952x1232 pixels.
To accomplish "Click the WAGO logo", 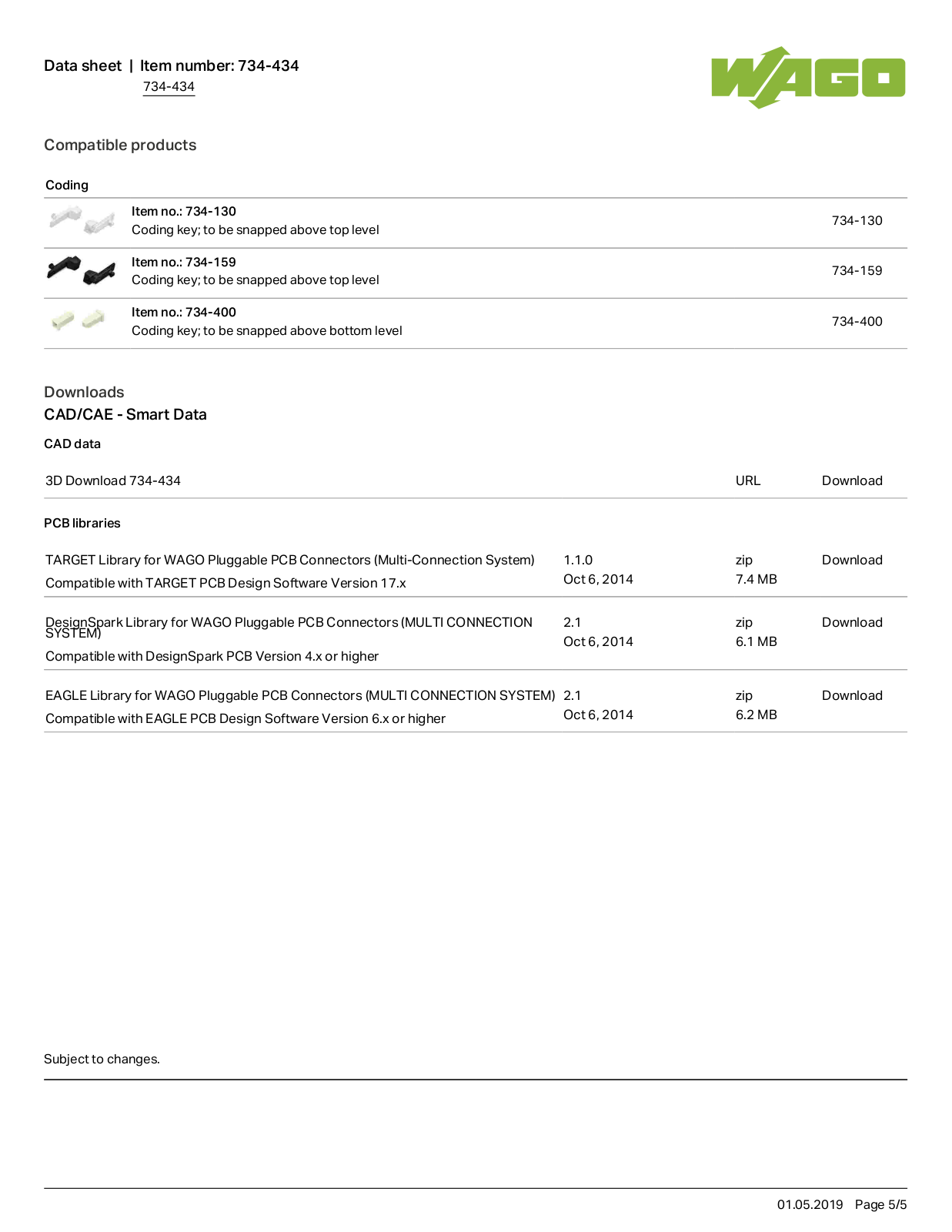I will click(x=808, y=78).
